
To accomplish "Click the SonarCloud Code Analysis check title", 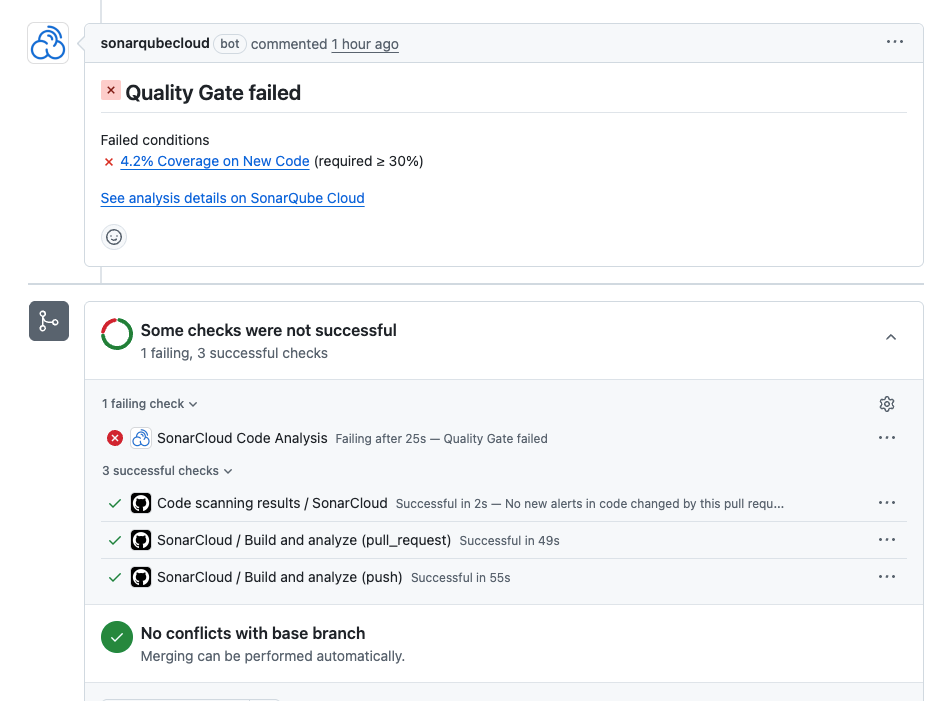I will pos(242,438).
